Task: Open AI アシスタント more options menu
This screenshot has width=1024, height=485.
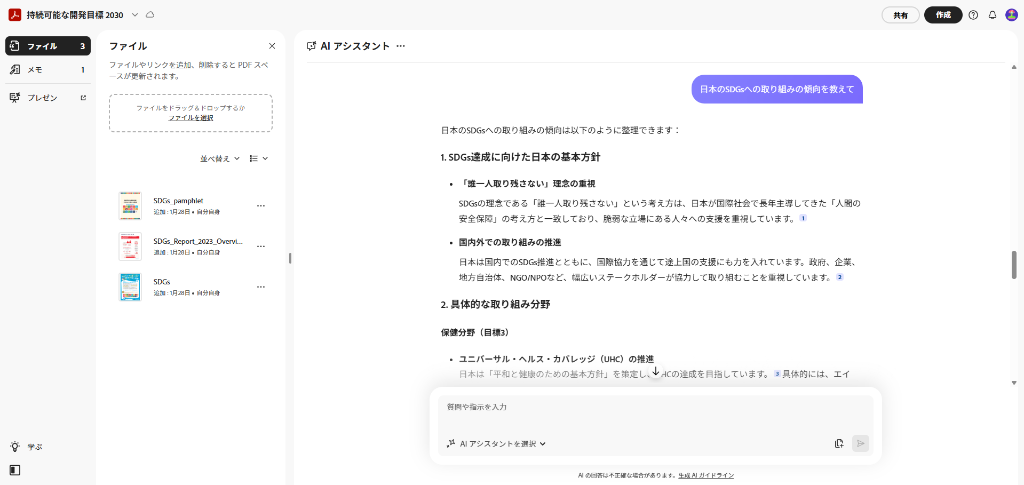Action: click(x=400, y=46)
